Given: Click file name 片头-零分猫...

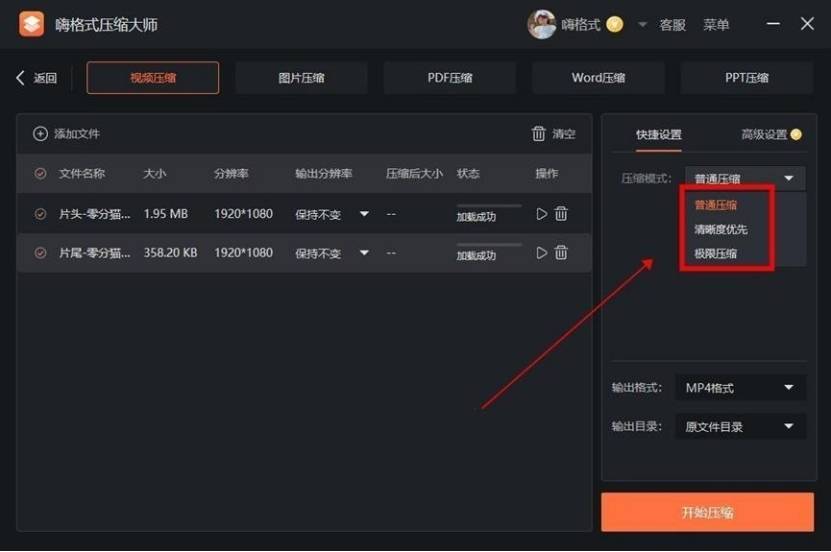Looking at the screenshot, I should point(94,214).
